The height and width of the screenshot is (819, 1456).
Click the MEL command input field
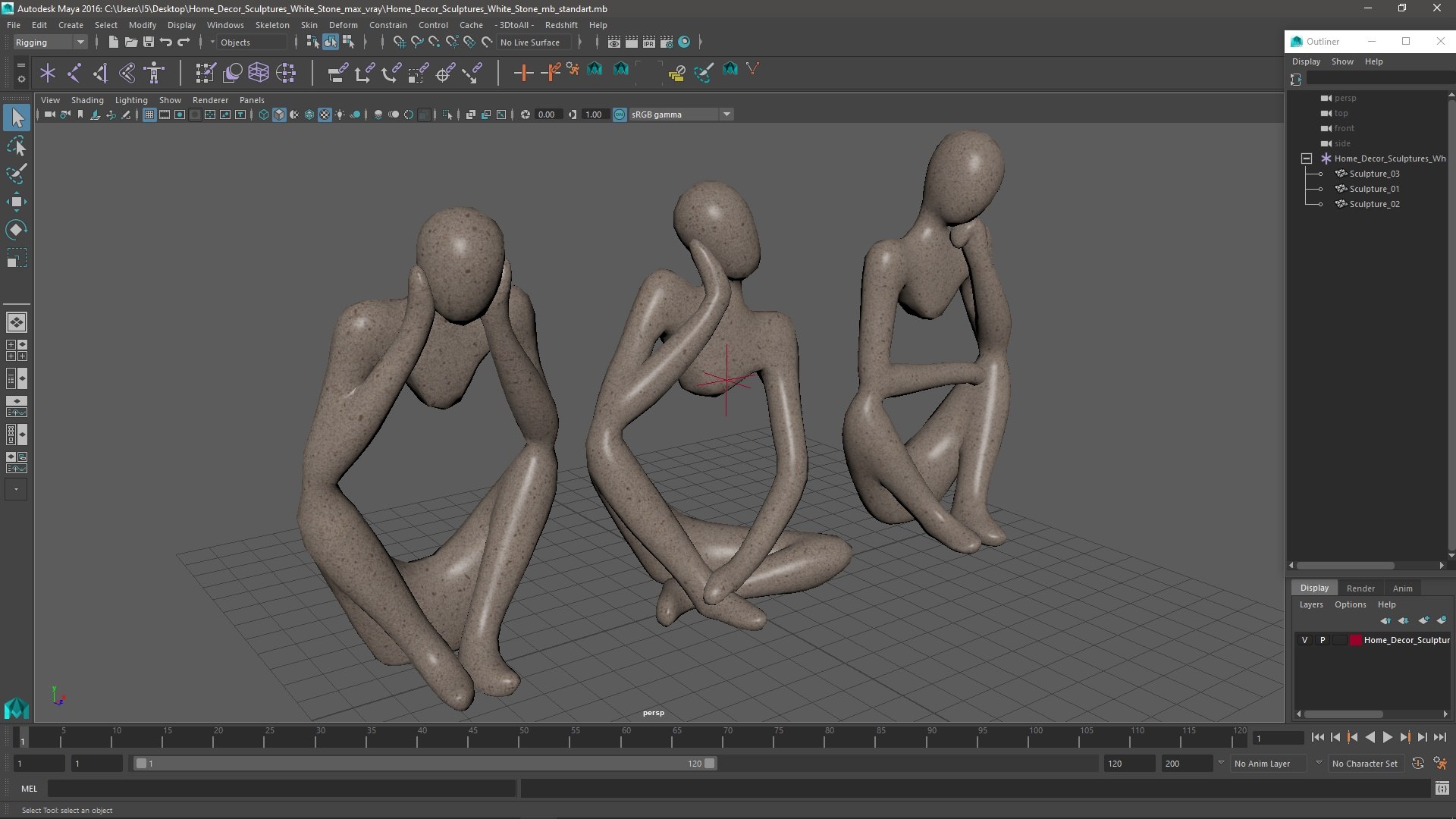(281, 789)
